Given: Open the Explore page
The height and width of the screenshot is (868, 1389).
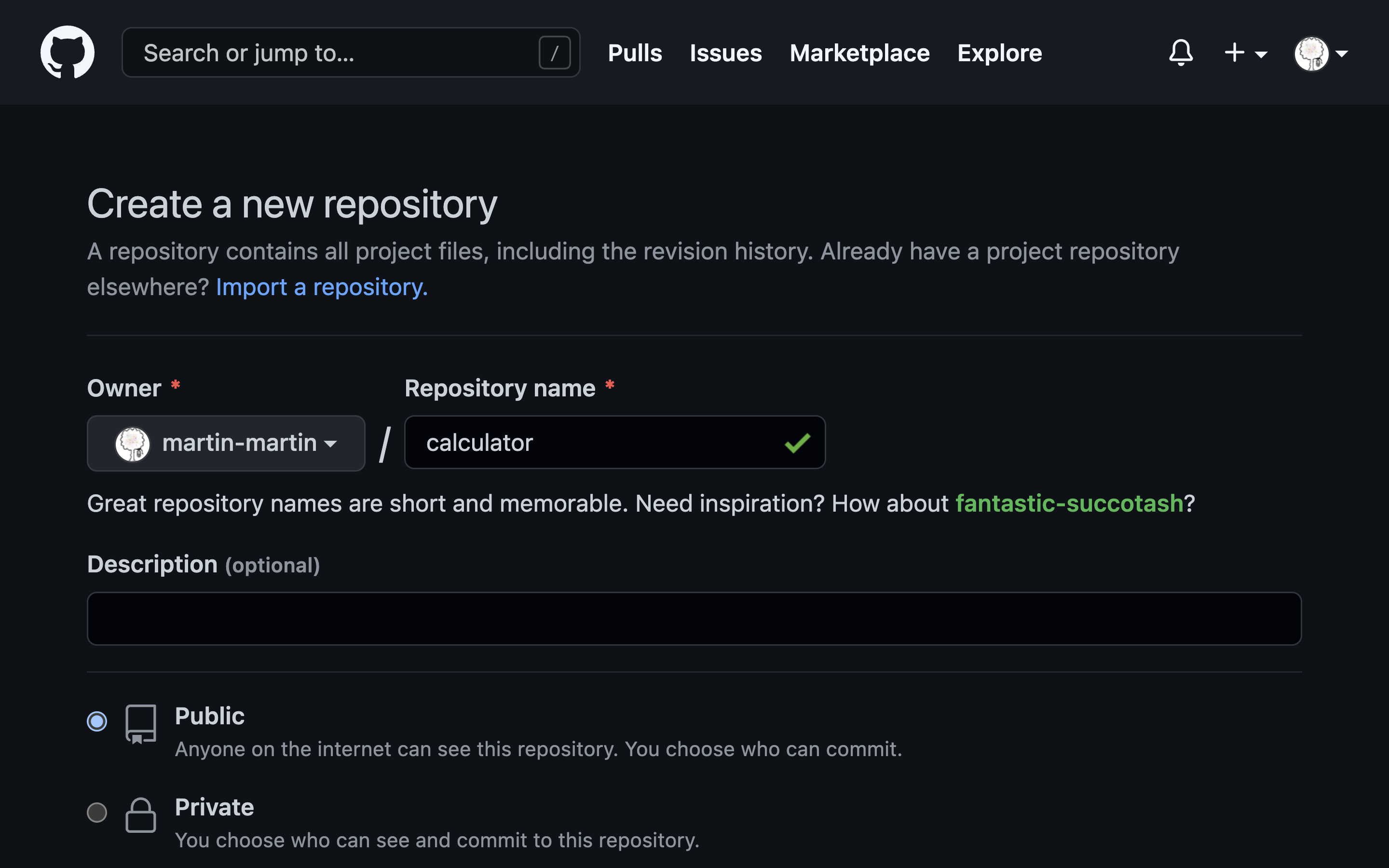Looking at the screenshot, I should point(999,53).
